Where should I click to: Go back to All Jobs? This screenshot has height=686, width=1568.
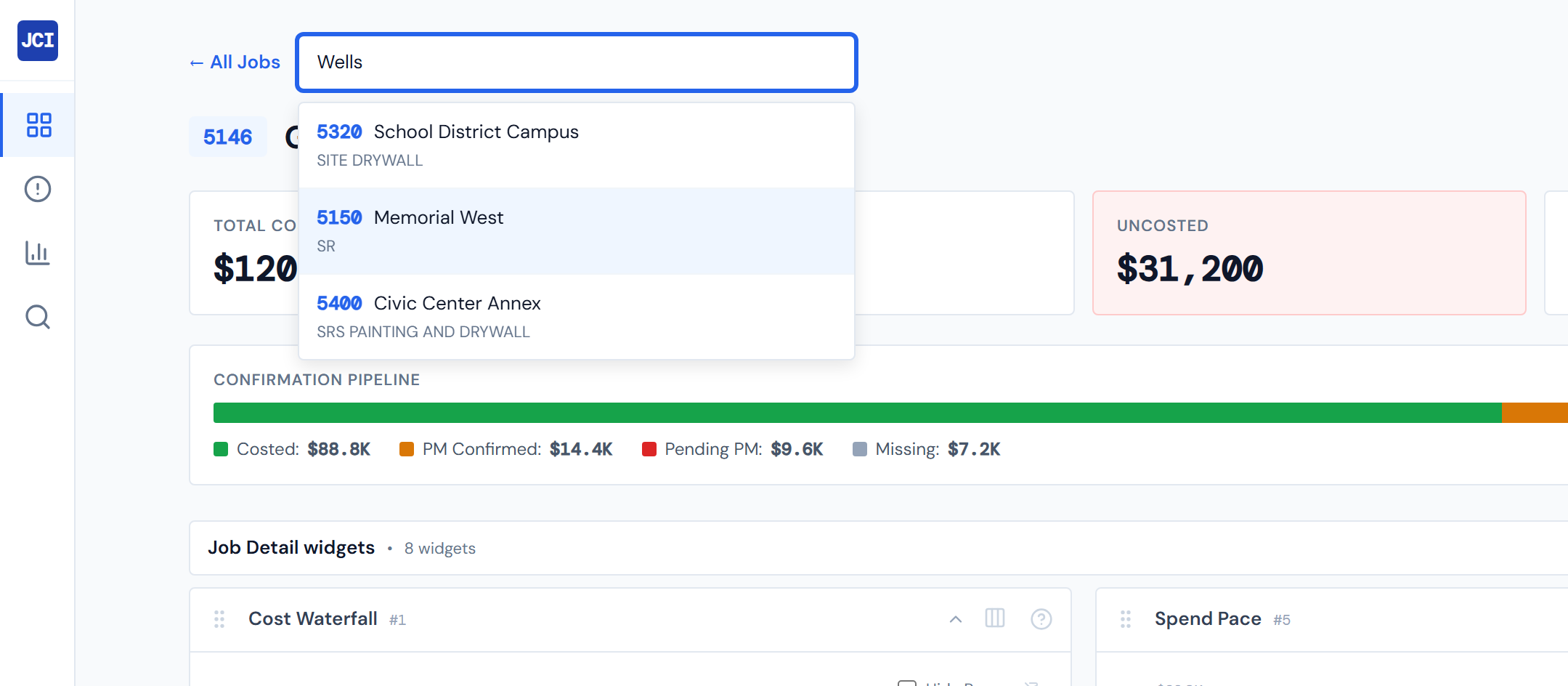(x=235, y=62)
